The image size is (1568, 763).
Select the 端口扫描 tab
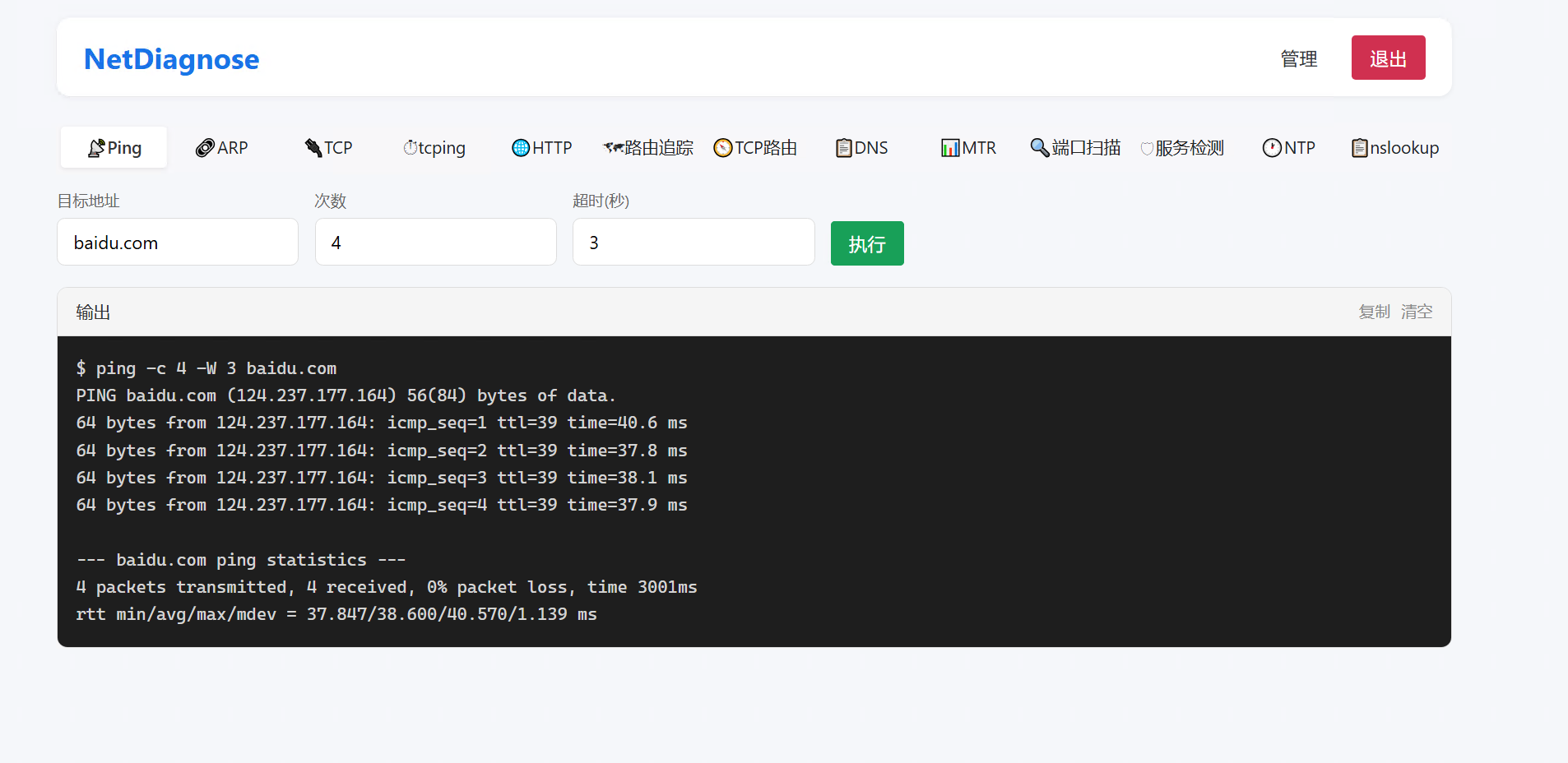tap(1075, 148)
